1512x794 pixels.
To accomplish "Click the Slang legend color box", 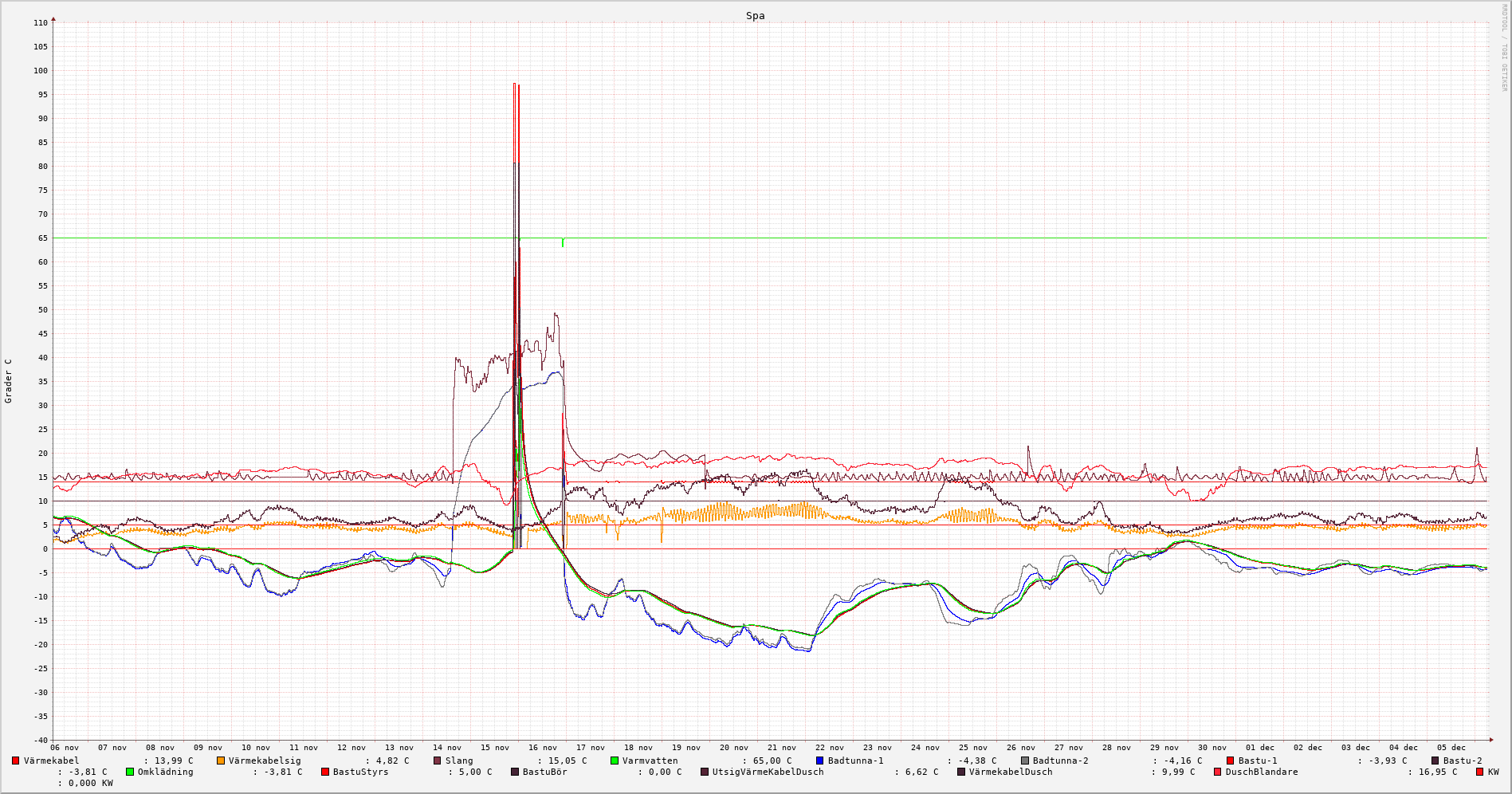I will coord(438,761).
